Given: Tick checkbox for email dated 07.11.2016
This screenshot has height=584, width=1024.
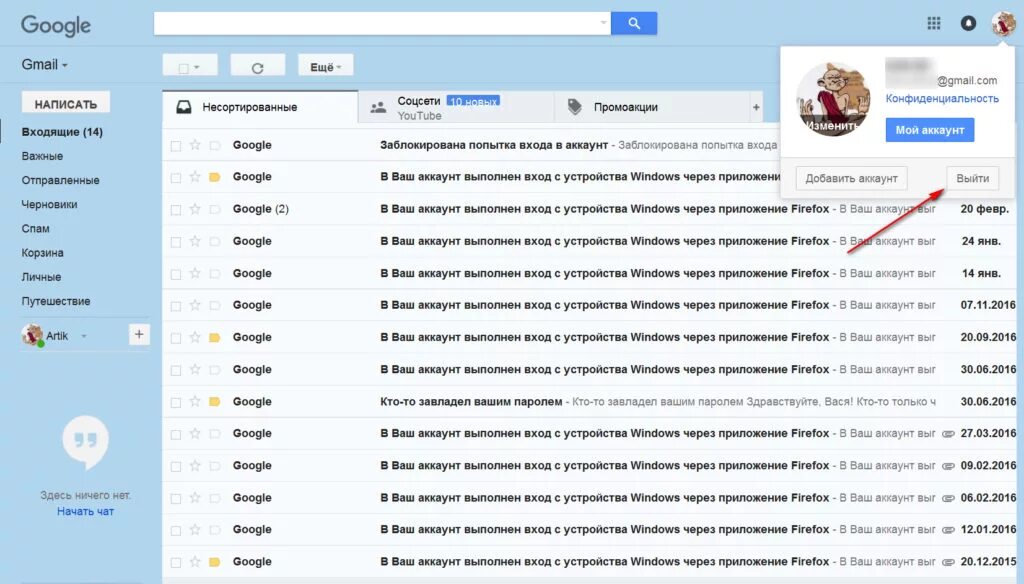Looking at the screenshot, I should 176,306.
